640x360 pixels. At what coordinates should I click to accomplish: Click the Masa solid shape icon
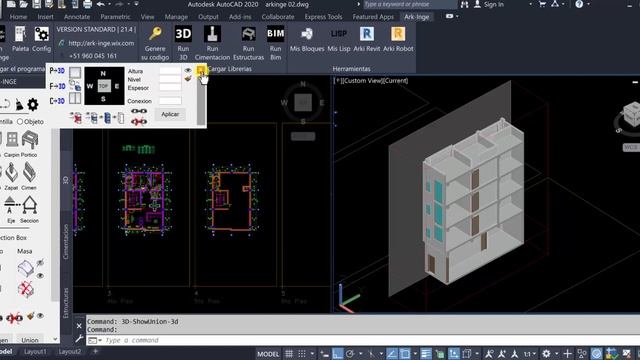pos(26,268)
